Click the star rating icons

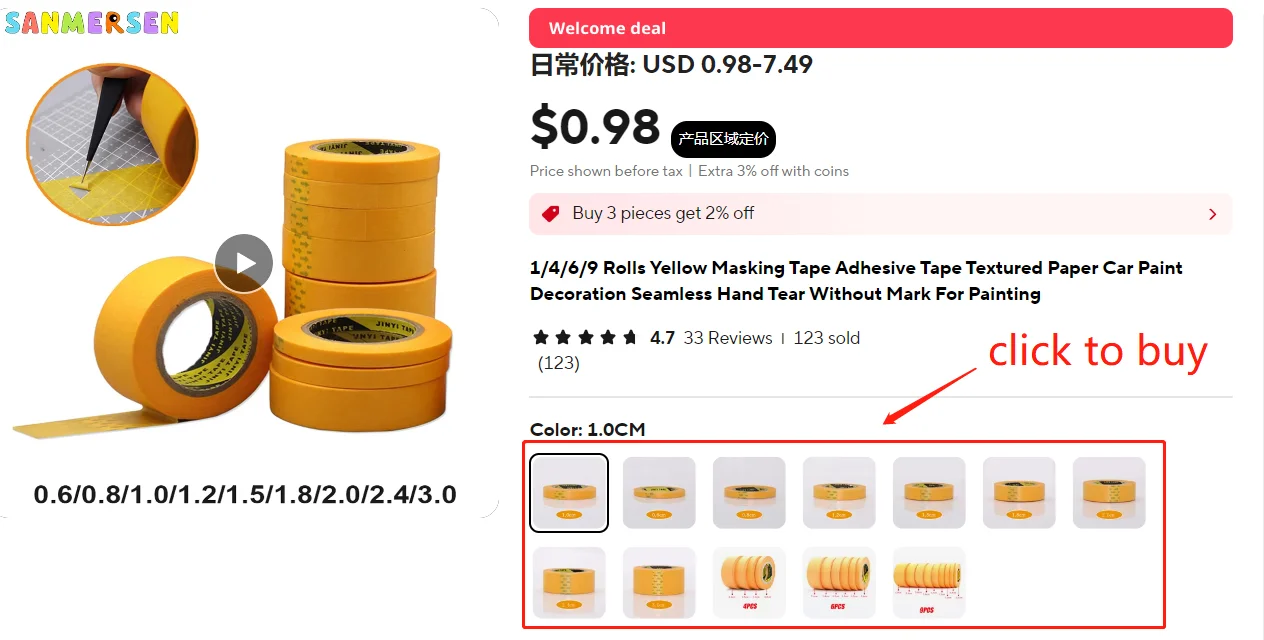coord(585,338)
